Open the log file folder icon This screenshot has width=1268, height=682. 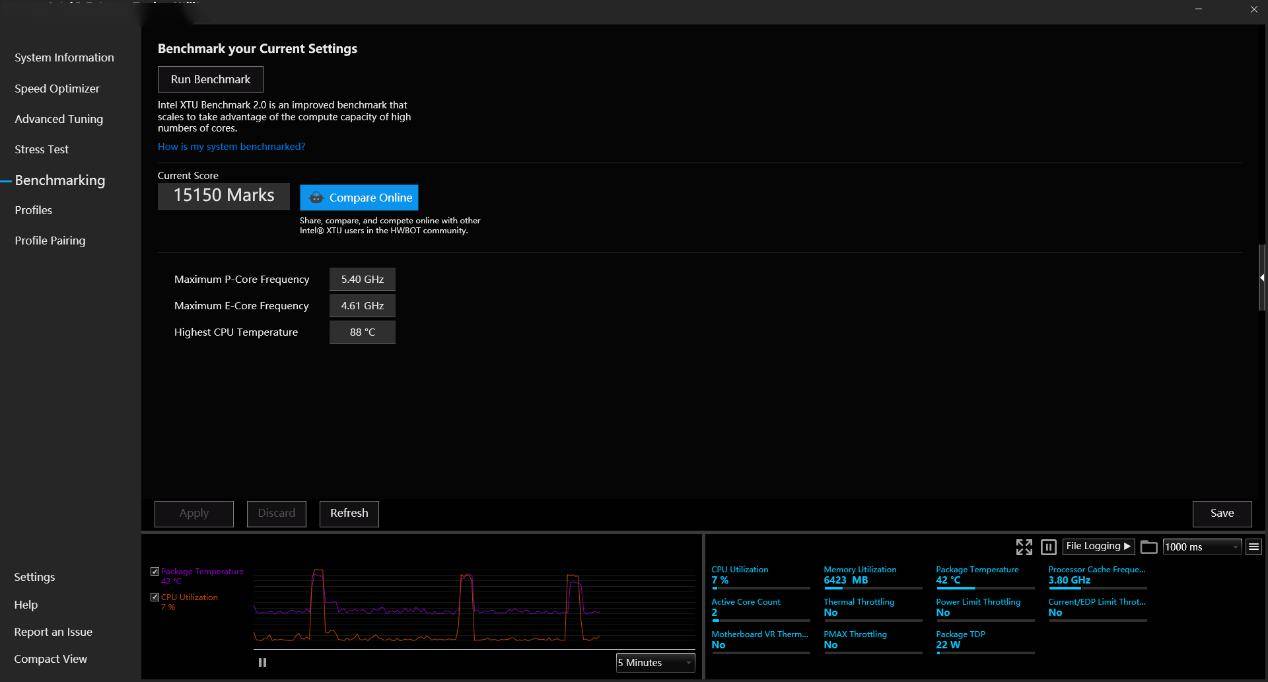1149,547
